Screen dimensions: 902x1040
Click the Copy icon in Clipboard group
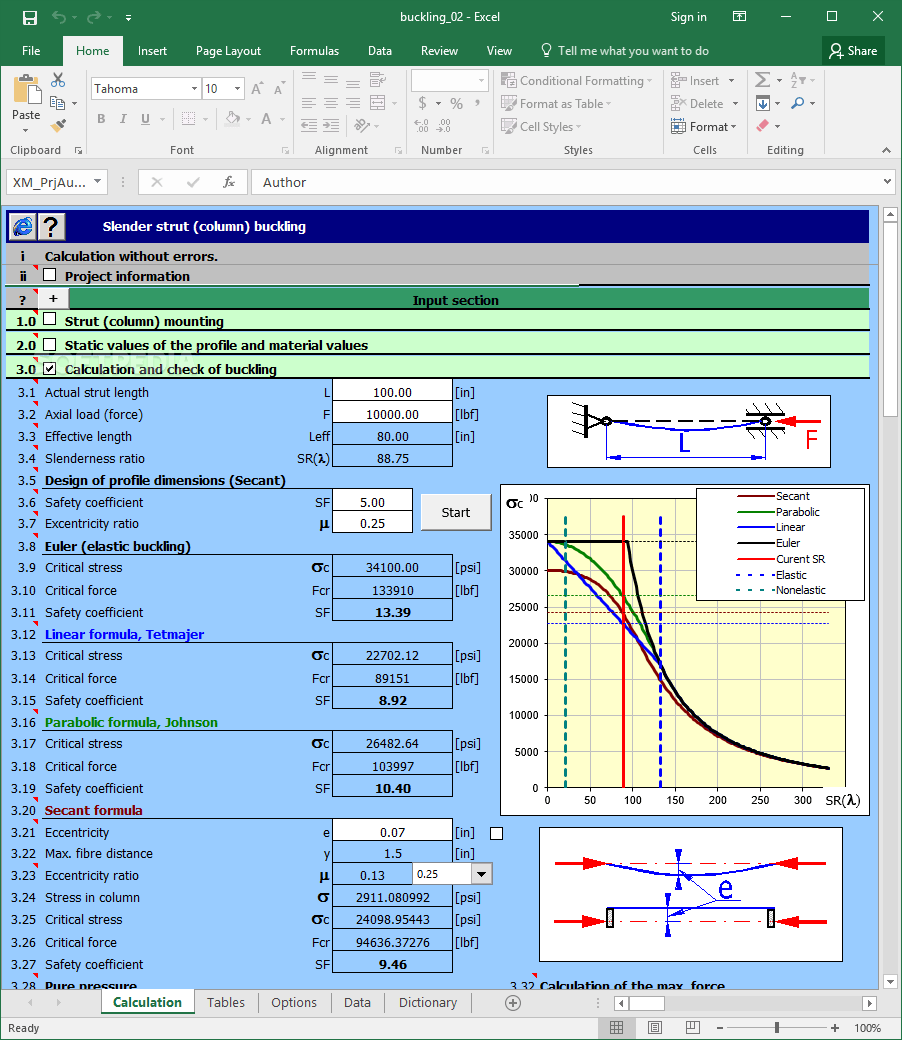[58, 103]
